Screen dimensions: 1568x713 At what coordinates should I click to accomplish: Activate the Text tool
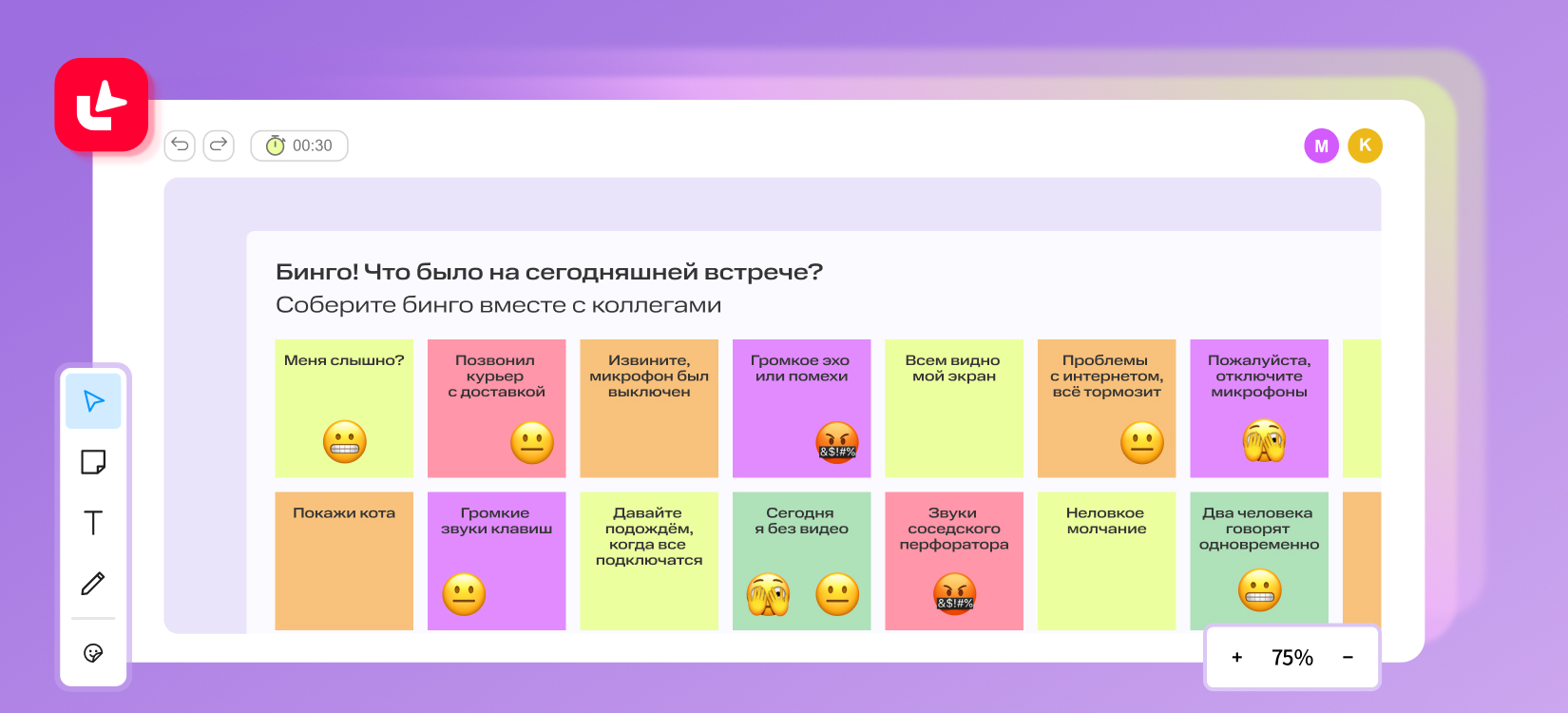(x=93, y=523)
